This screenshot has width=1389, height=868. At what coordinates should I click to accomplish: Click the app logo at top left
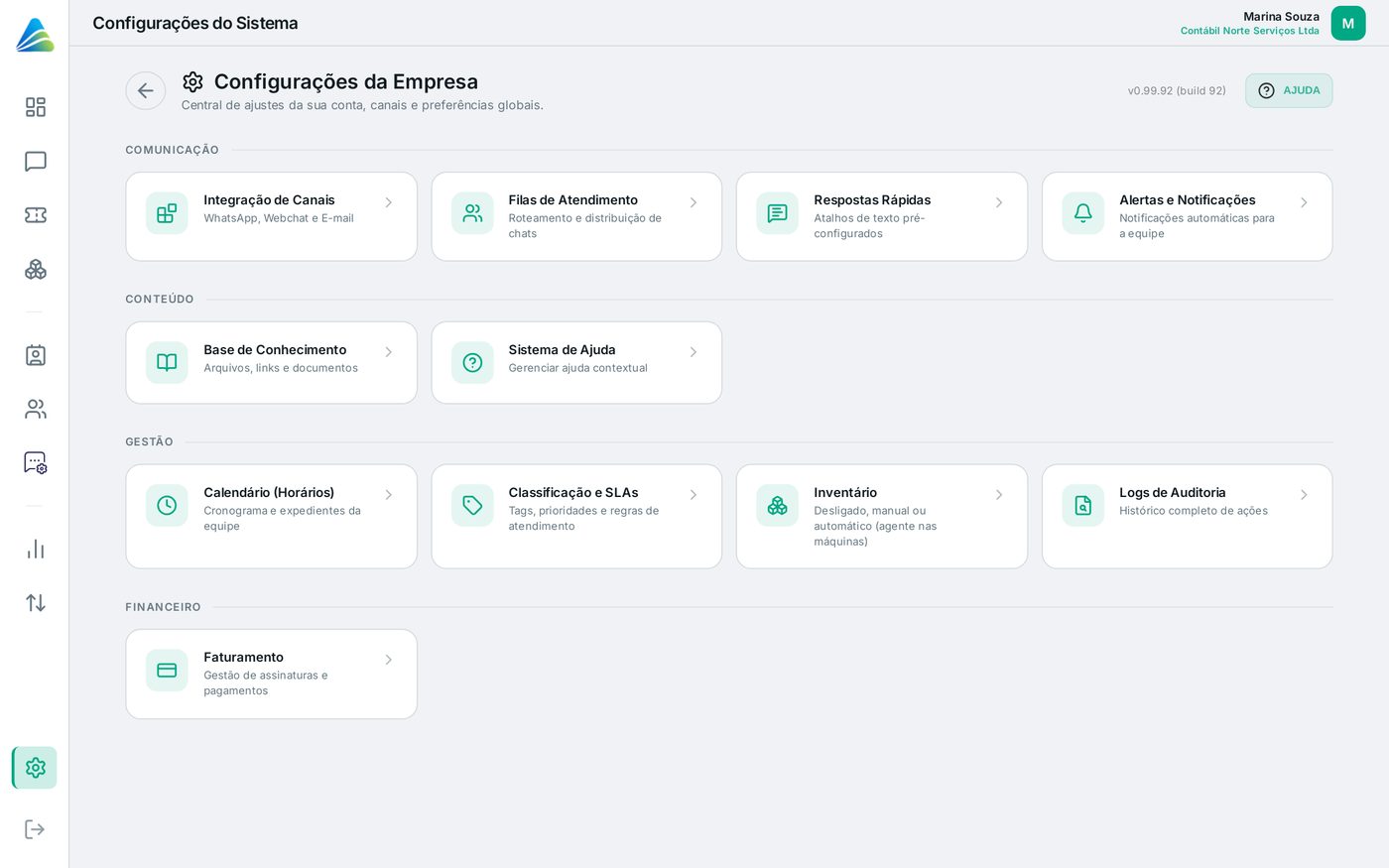pyautogui.click(x=35, y=35)
